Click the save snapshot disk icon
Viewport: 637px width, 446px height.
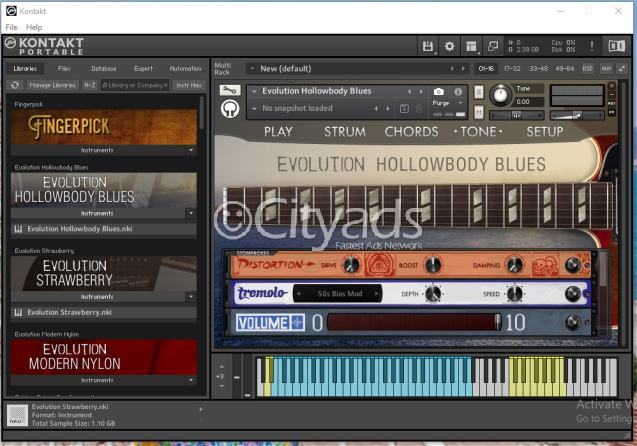(404, 108)
